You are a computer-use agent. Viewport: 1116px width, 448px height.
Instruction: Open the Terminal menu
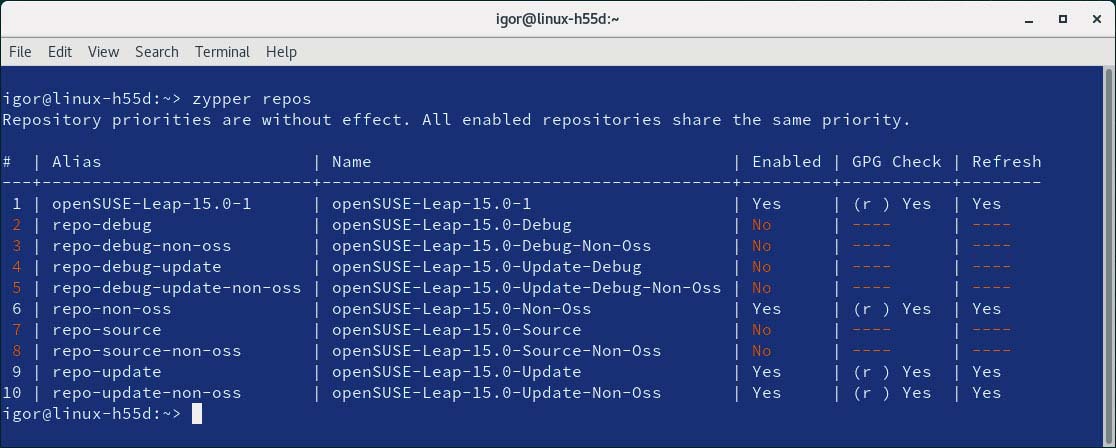click(222, 52)
